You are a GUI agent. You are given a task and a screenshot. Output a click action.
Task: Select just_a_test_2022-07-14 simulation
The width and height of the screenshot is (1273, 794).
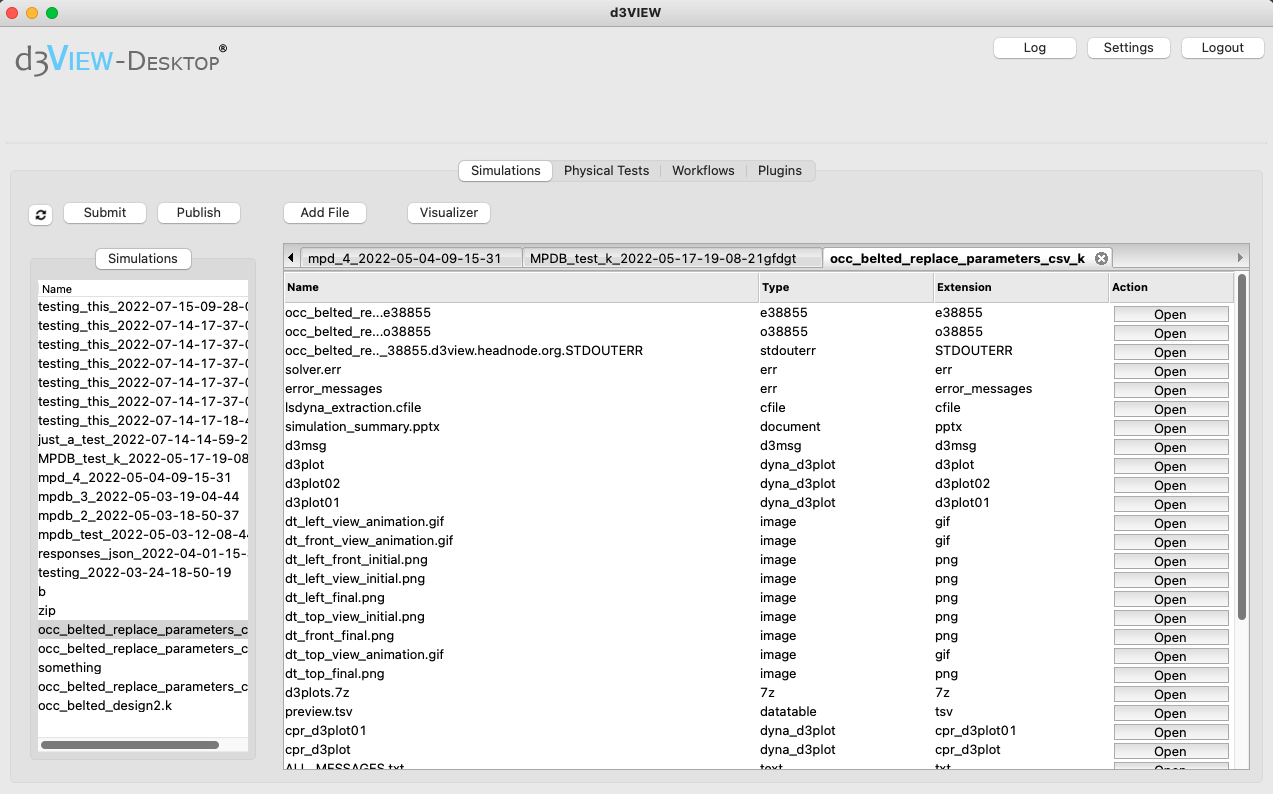click(143, 440)
